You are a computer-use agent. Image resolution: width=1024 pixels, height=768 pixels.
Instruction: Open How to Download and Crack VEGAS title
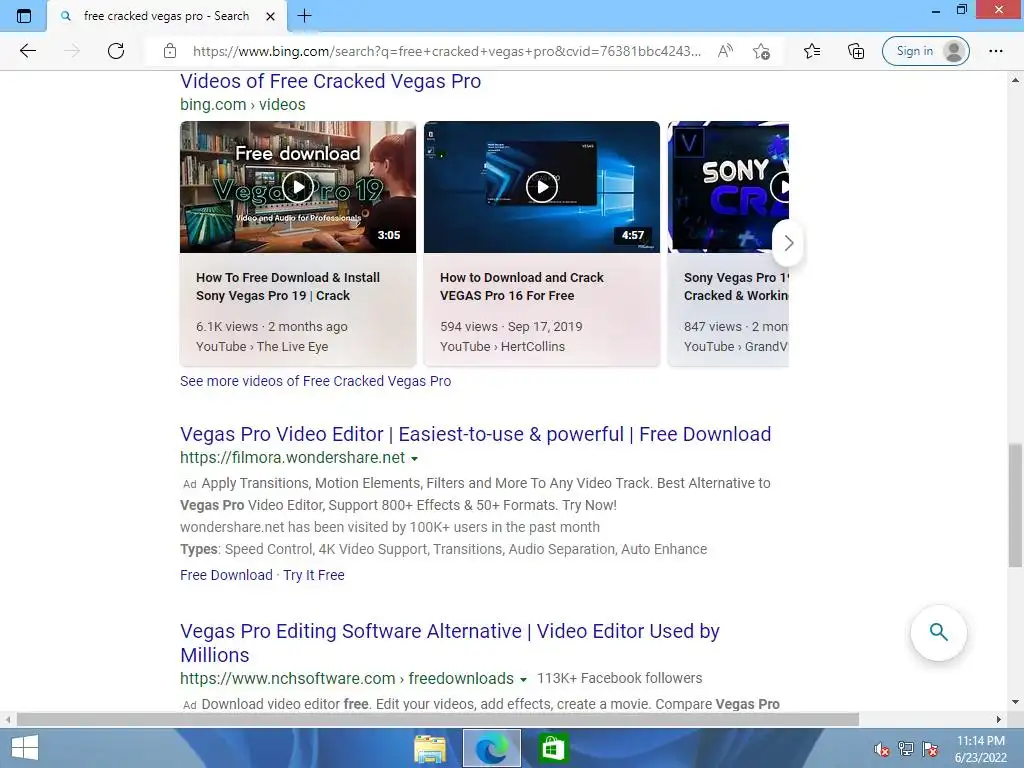coord(522,287)
